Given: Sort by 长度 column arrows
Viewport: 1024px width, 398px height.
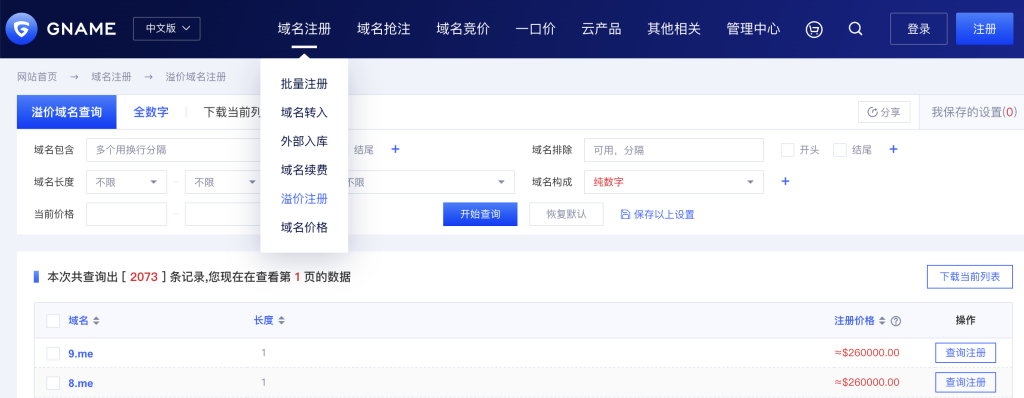Looking at the screenshot, I should (x=281, y=321).
